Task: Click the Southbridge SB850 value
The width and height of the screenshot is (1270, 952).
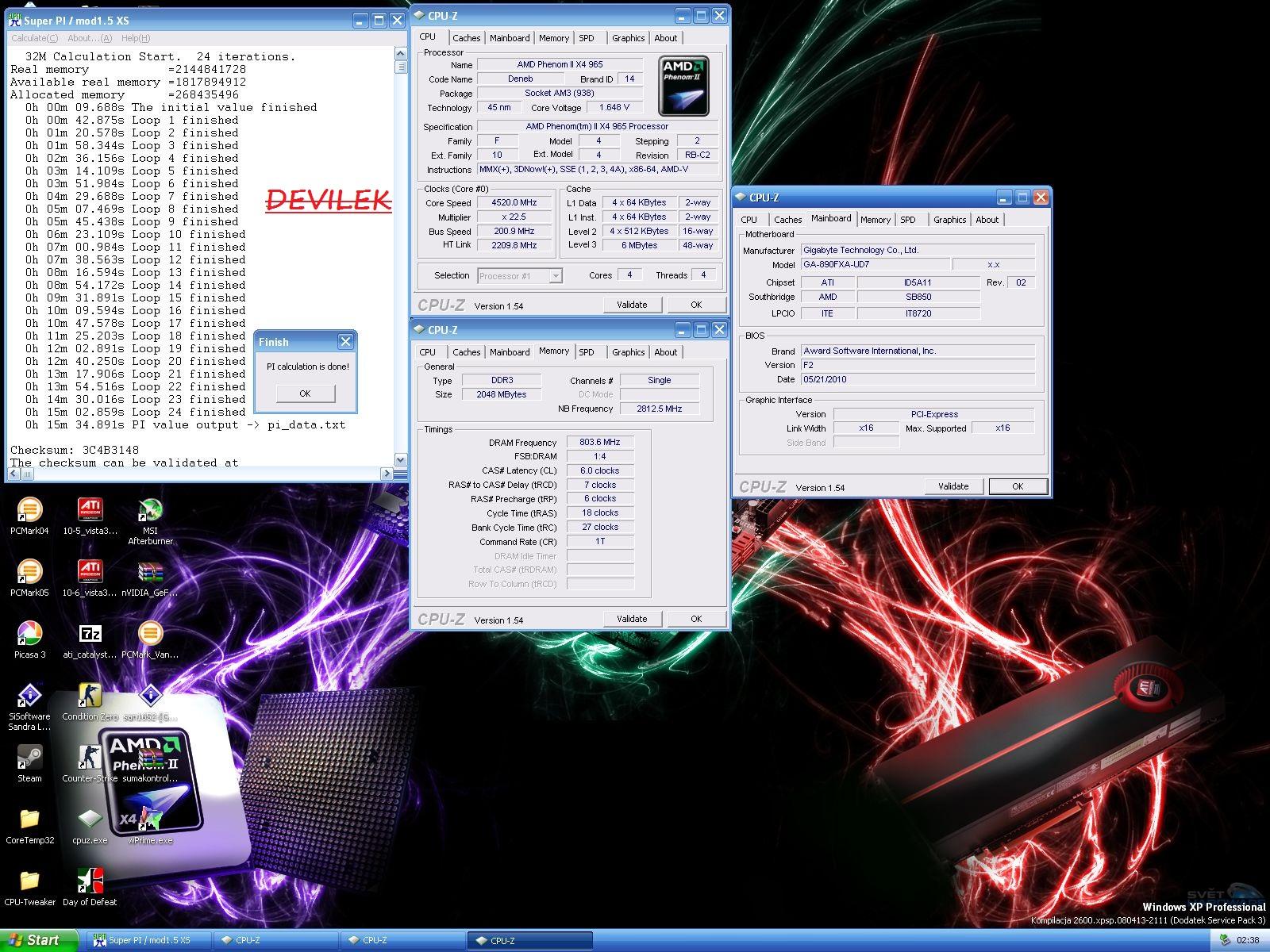Action: coord(918,297)
